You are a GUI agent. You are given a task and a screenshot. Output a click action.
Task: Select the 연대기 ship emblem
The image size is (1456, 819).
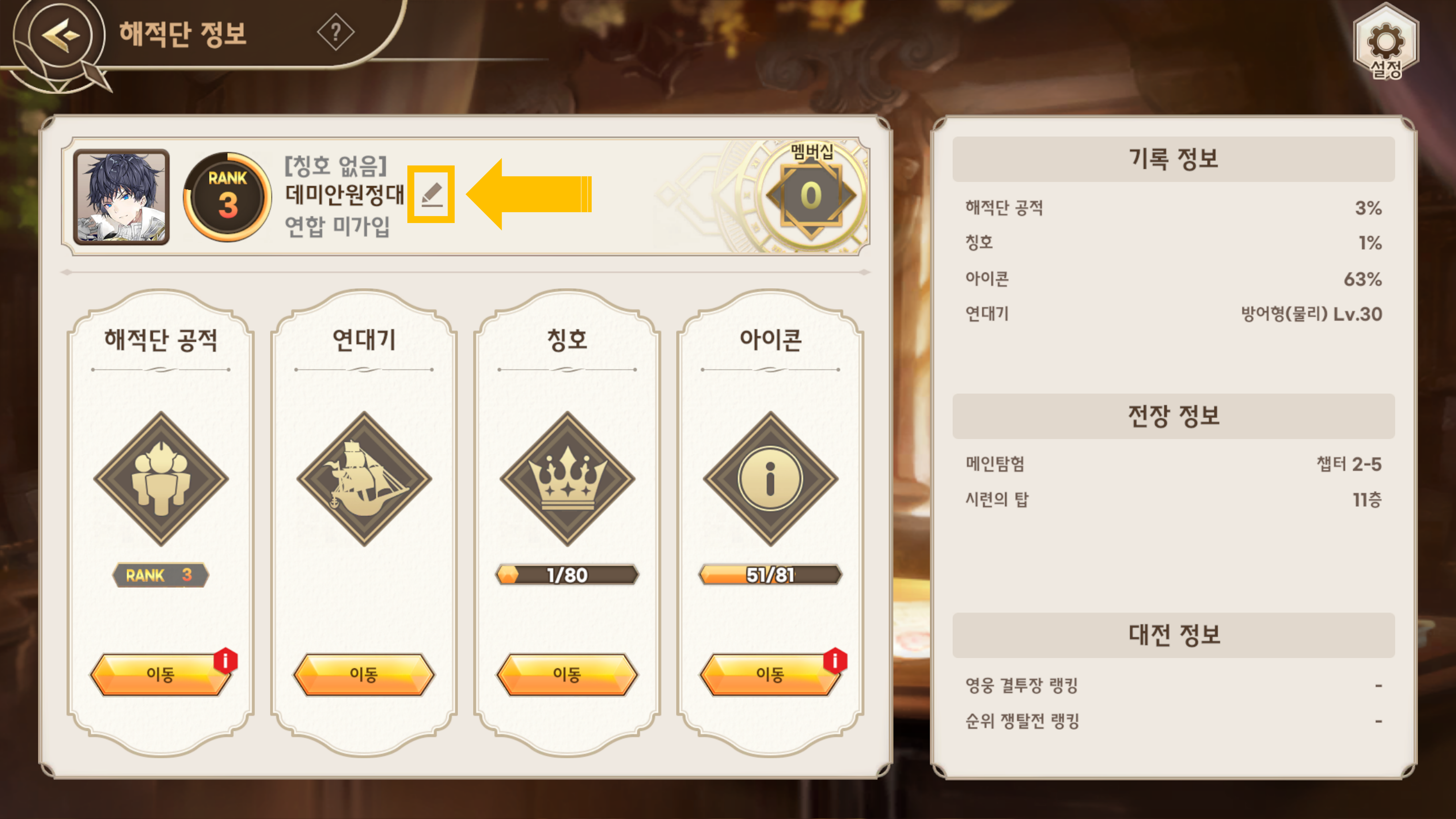tap(364, 478)
